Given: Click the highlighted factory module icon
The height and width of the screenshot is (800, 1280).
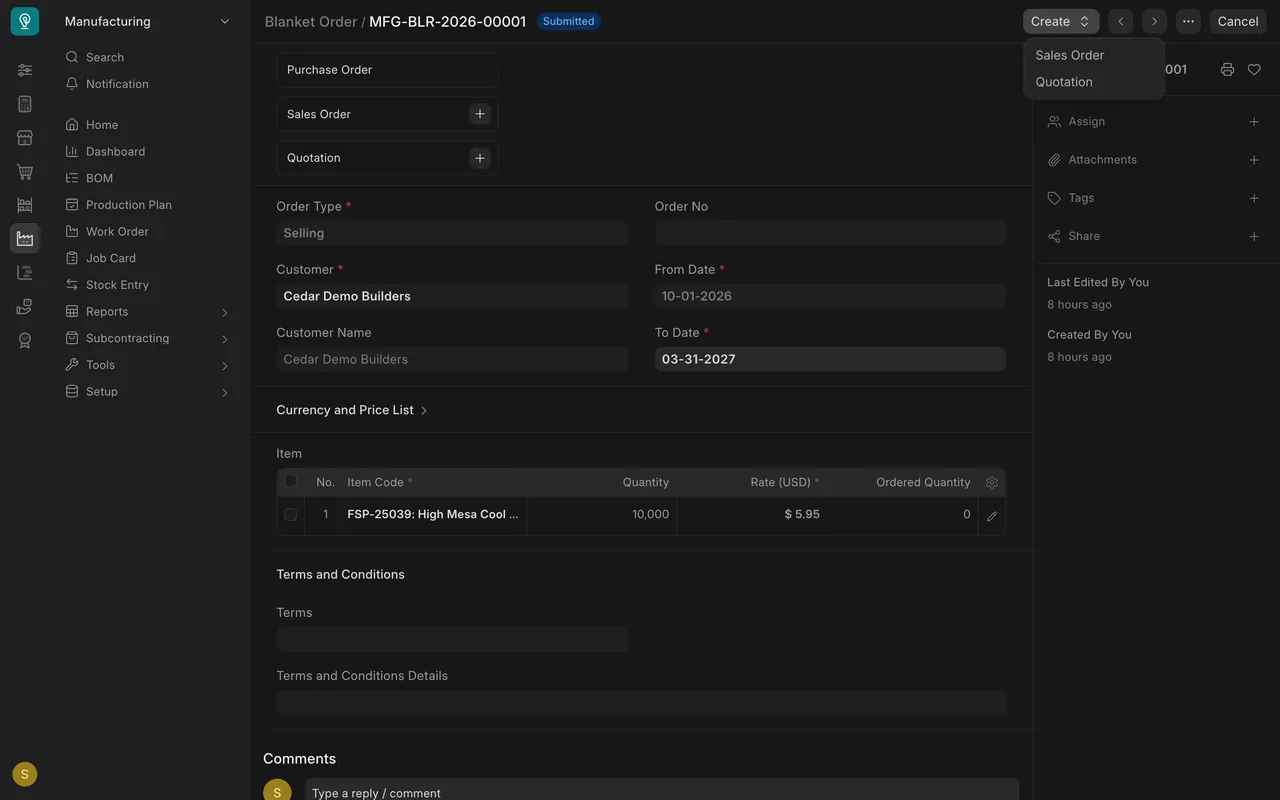Looking at the screenshot, I should pos(25,238).
